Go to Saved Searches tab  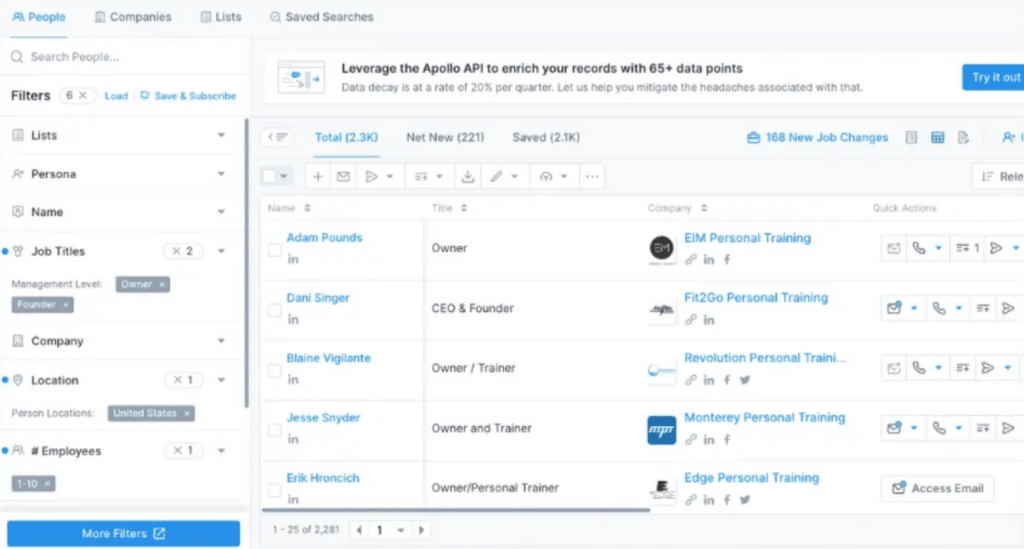click(321, 17)
